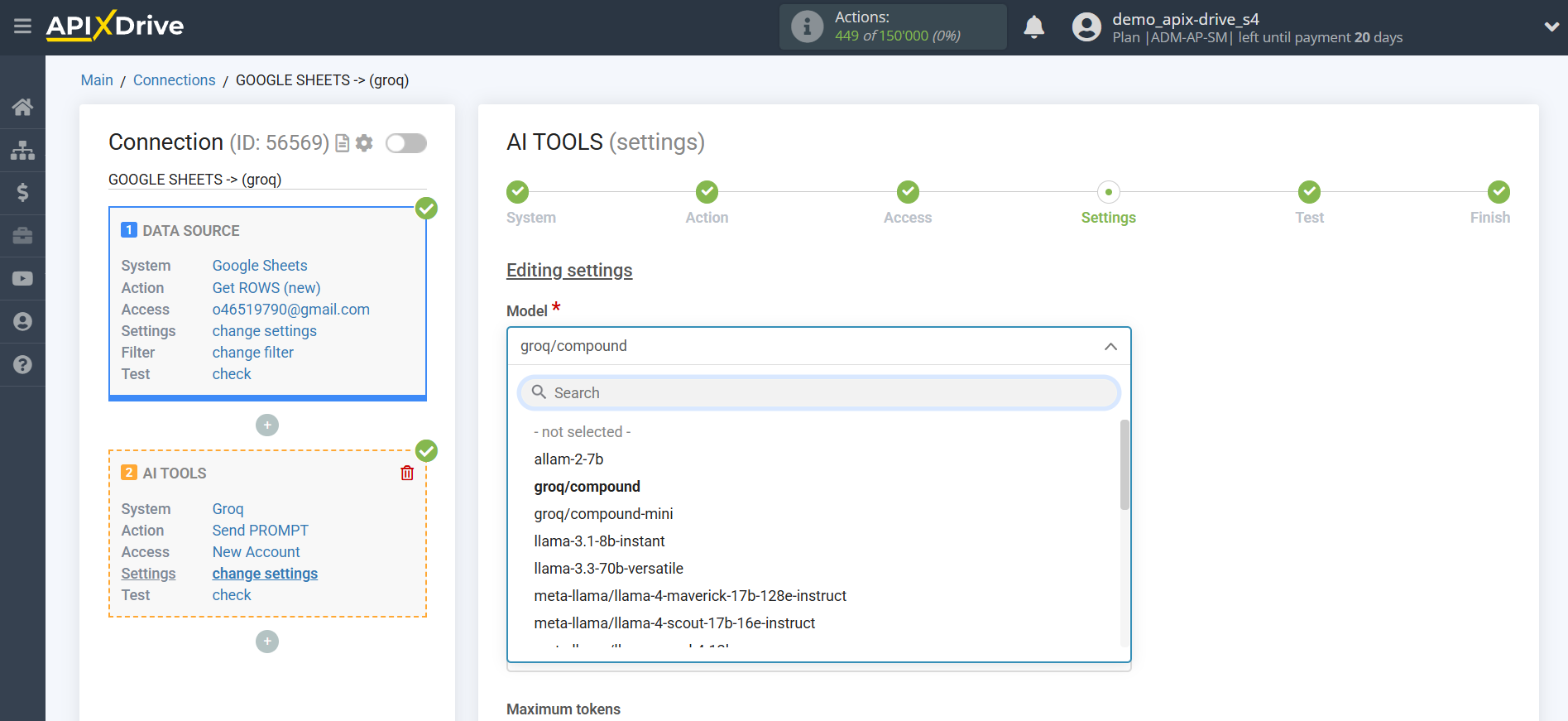The width and height of the screenshot is (1568, 721).
Task: Open the o46519790@gmail.com access link
Action: click(291, 310)
